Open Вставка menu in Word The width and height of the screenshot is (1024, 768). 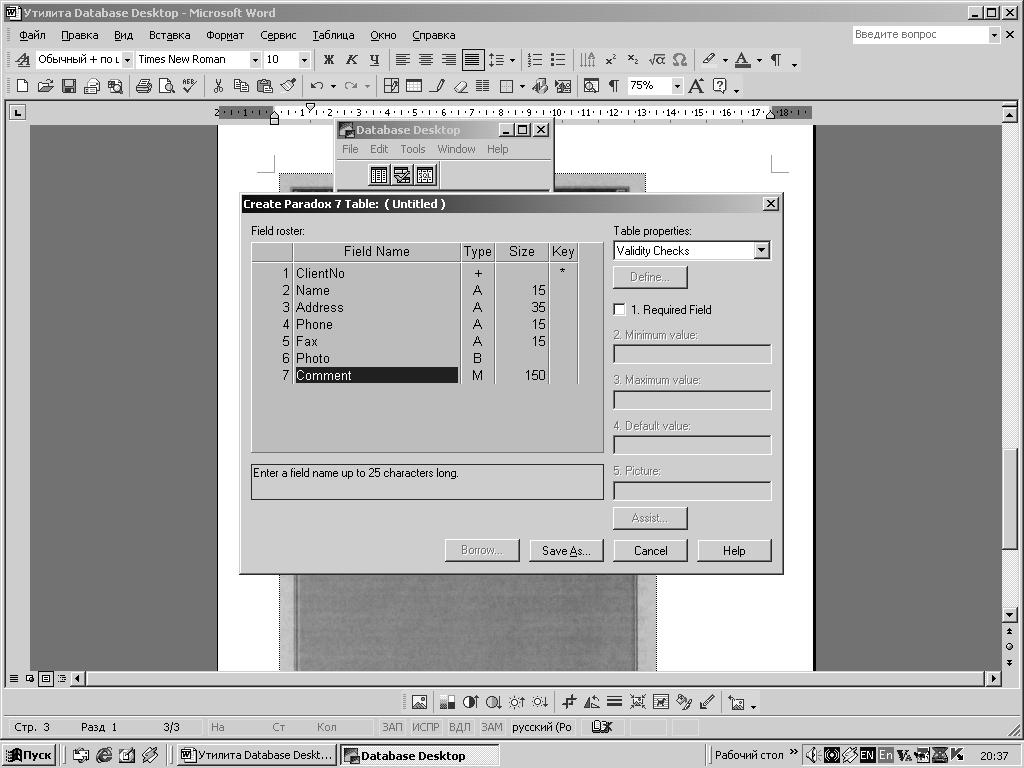(169, 35)
